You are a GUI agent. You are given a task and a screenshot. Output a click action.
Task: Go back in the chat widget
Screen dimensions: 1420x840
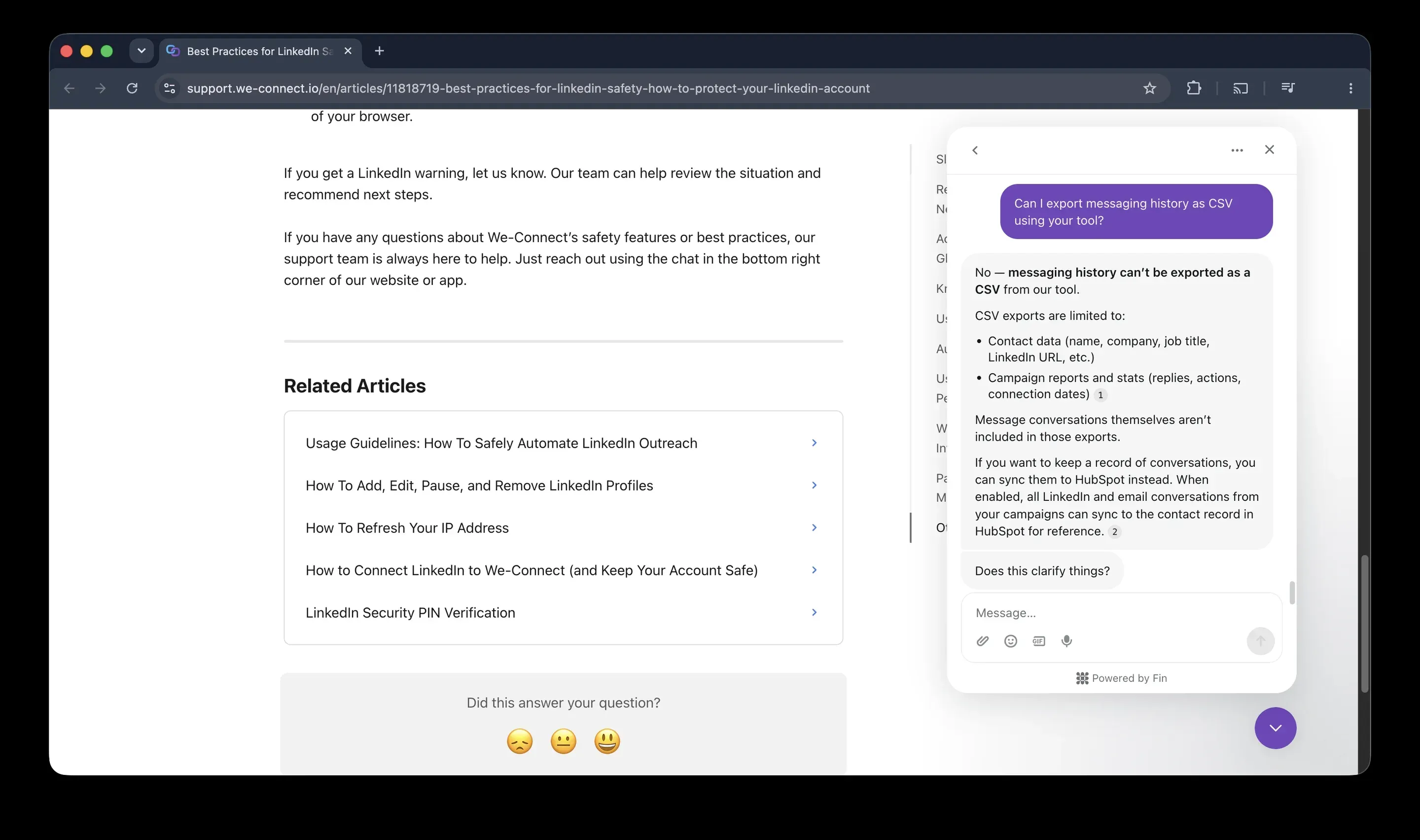pos(975,150)
